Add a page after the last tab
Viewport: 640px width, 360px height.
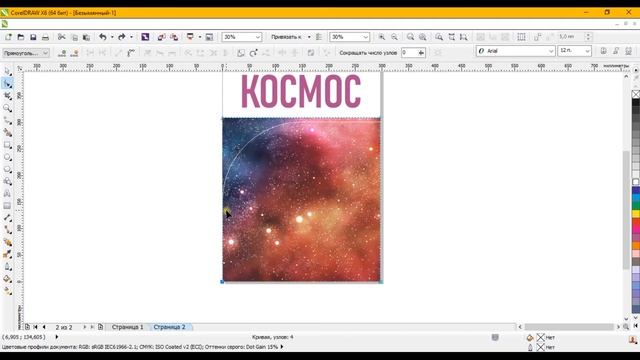[x=100, y=327]
